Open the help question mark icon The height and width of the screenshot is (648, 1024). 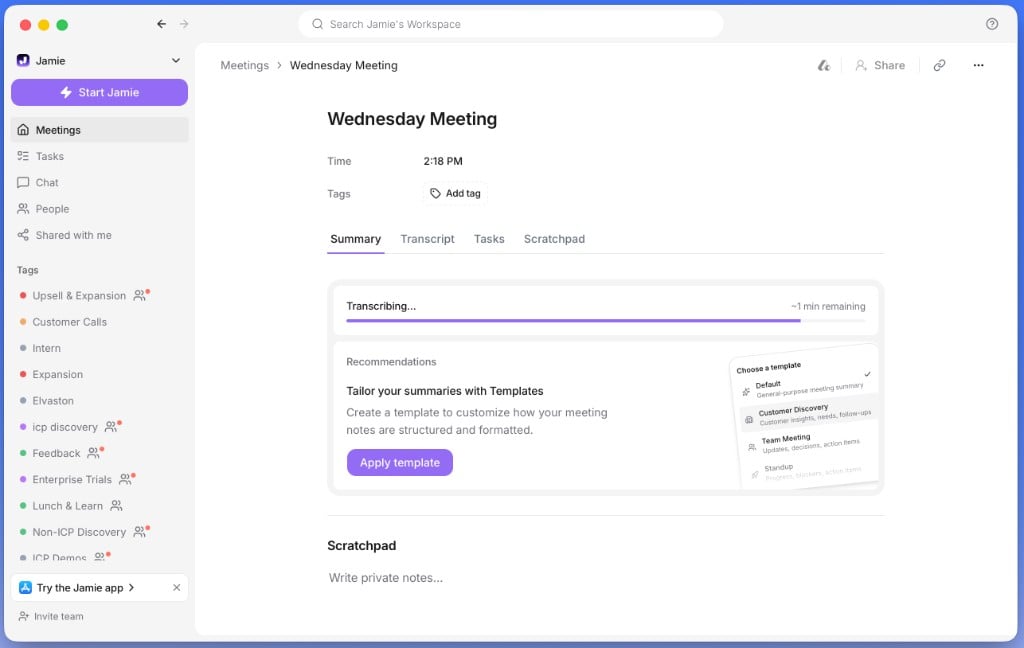[991, 24]
